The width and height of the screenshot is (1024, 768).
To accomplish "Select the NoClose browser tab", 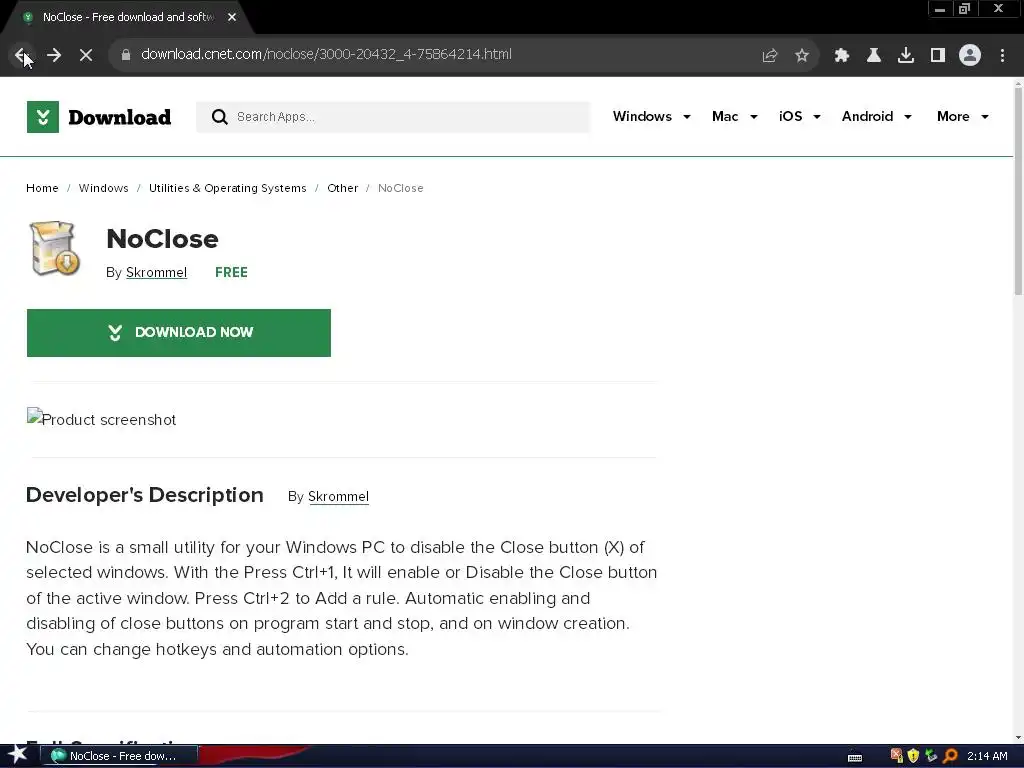I will [127, 17].
